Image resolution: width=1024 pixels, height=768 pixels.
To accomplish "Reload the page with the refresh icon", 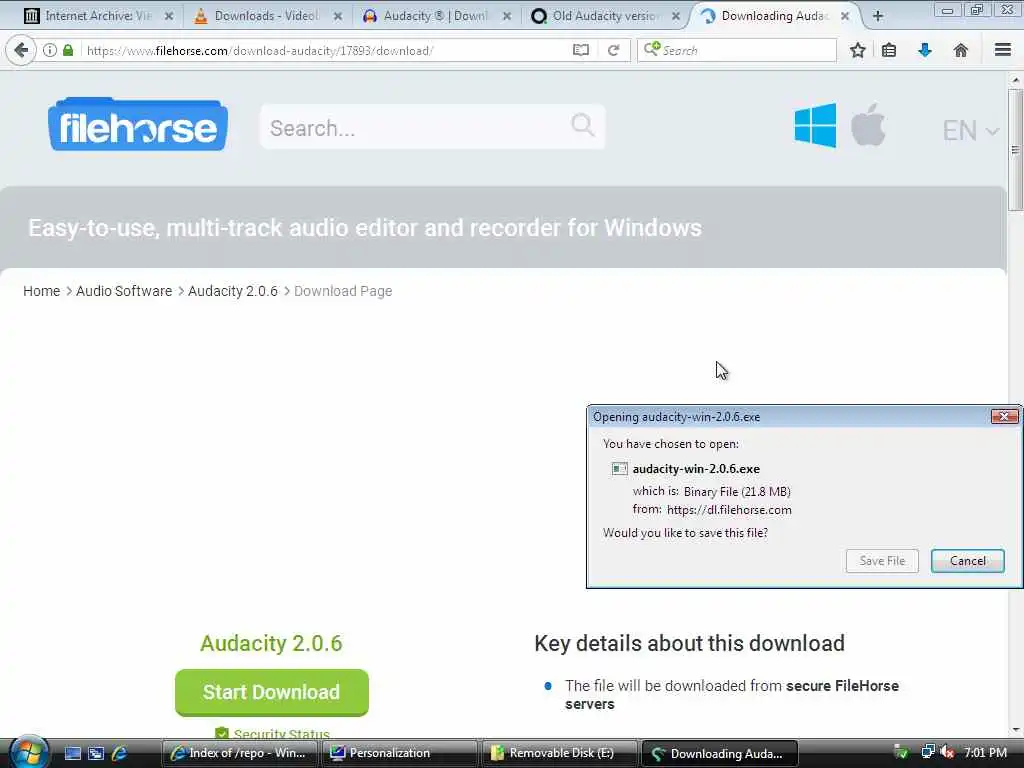I will [613, 50].
